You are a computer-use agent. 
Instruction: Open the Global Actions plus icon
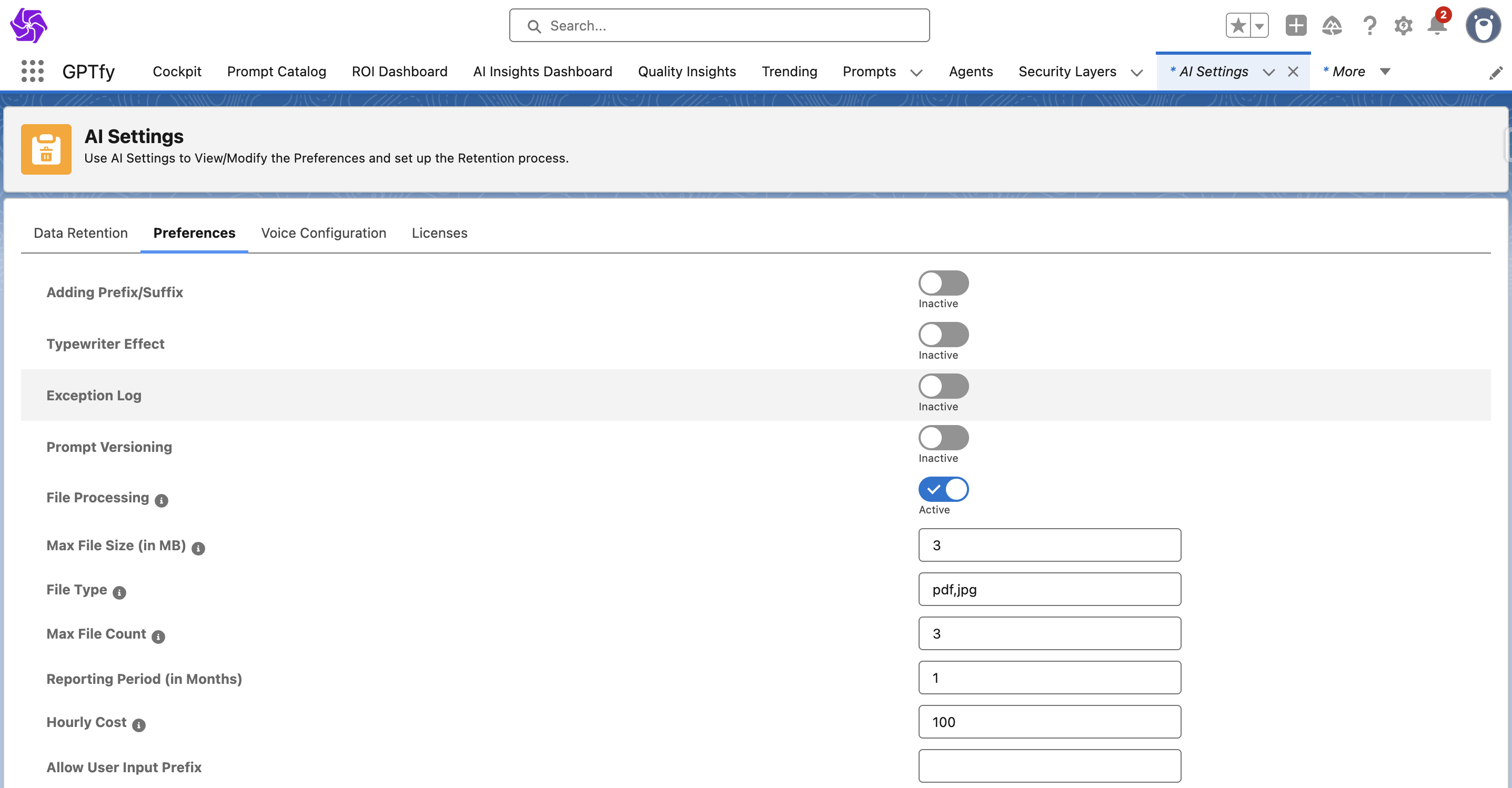tap(1295, 26)
